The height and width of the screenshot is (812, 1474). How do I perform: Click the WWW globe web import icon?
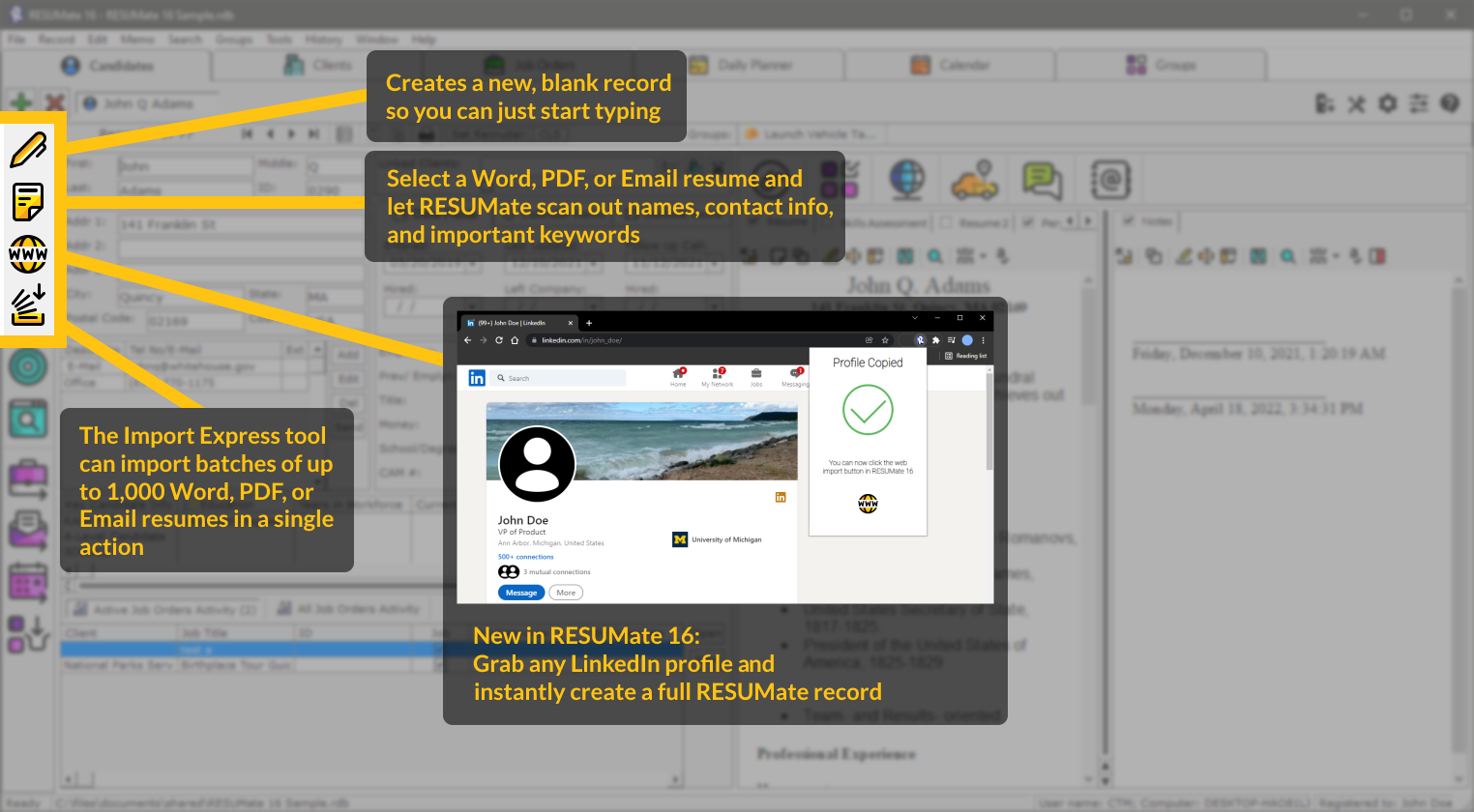click(28, 254)
